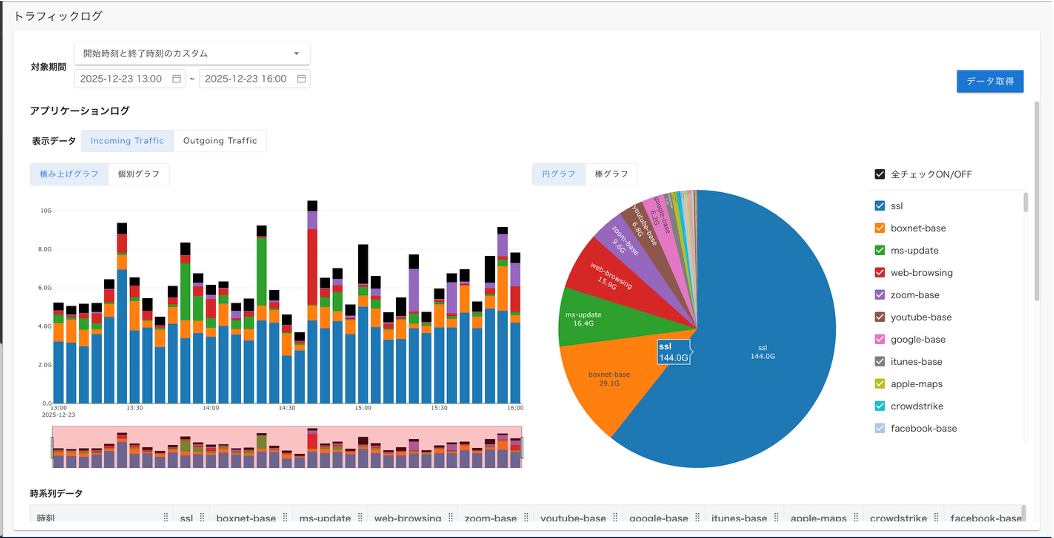Click the ssl column menu grip icon
1054x538 pixels.
202,518
